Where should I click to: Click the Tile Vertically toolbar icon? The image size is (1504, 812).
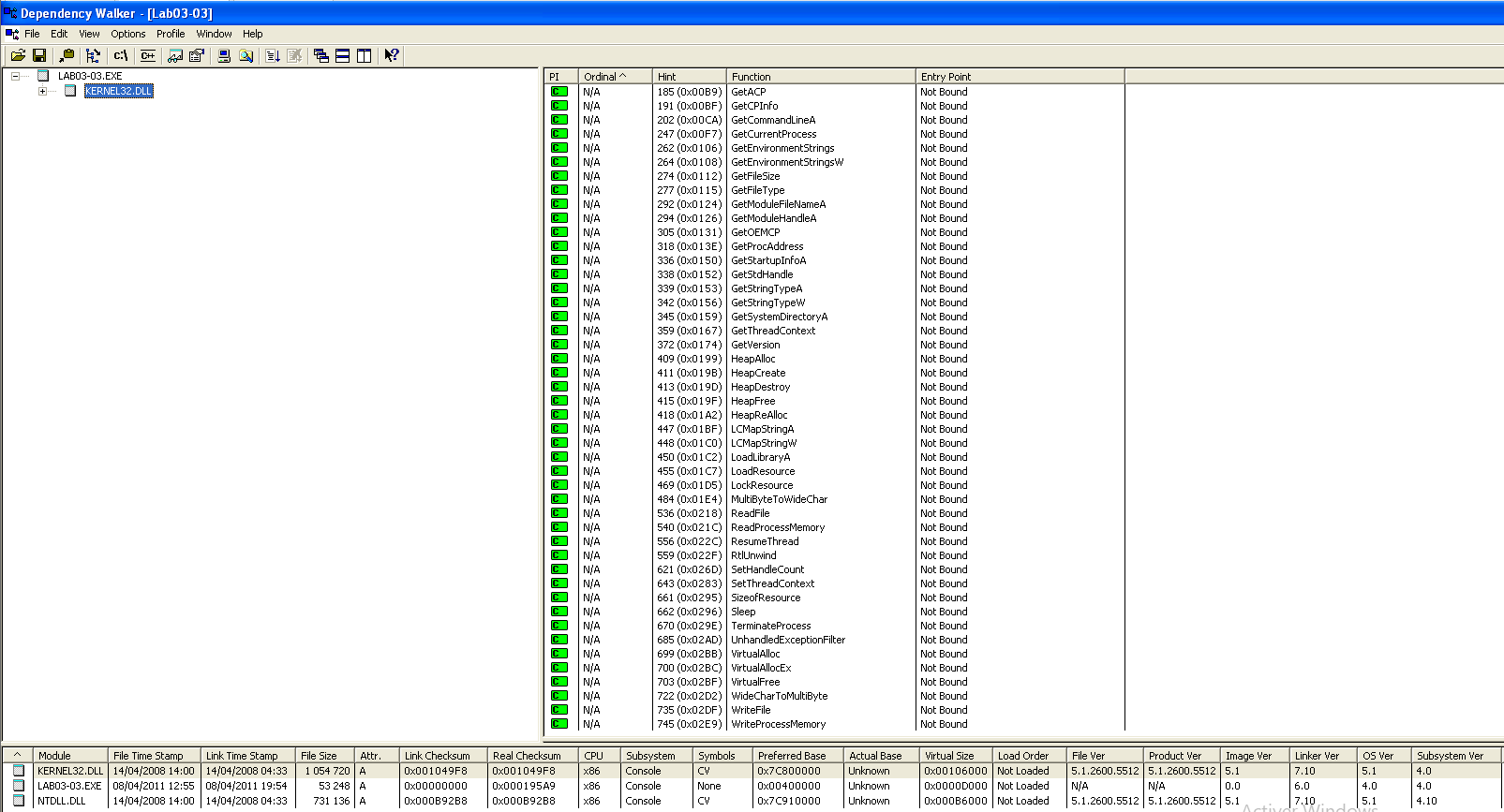365,56
